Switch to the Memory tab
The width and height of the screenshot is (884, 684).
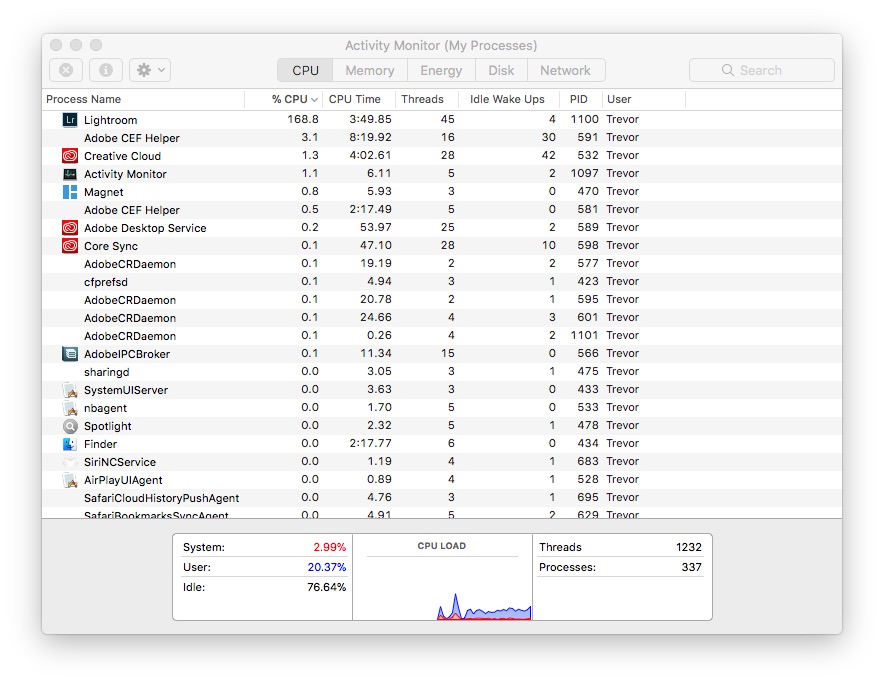(x=370, y=70)
